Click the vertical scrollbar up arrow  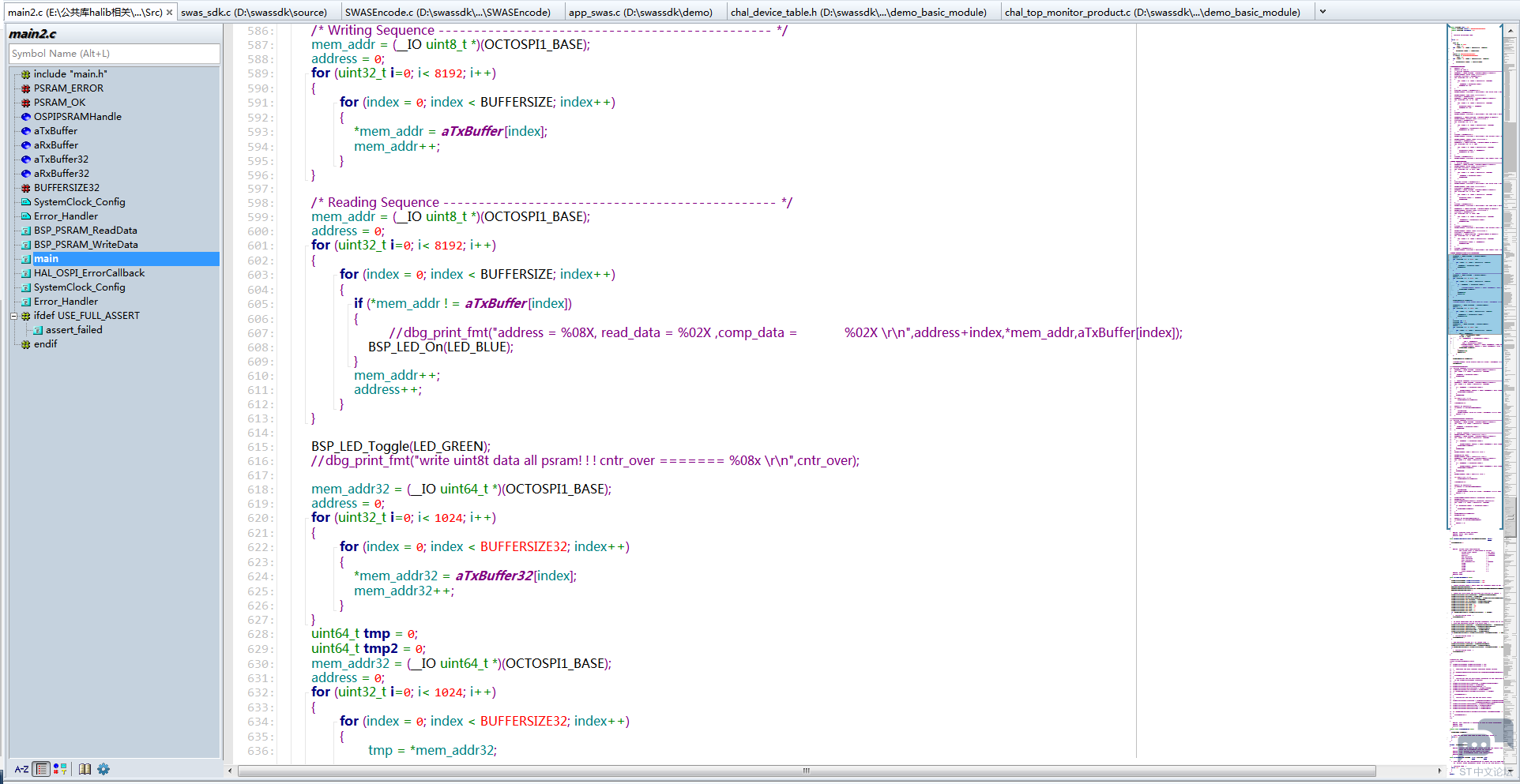tap(1511, 31)
